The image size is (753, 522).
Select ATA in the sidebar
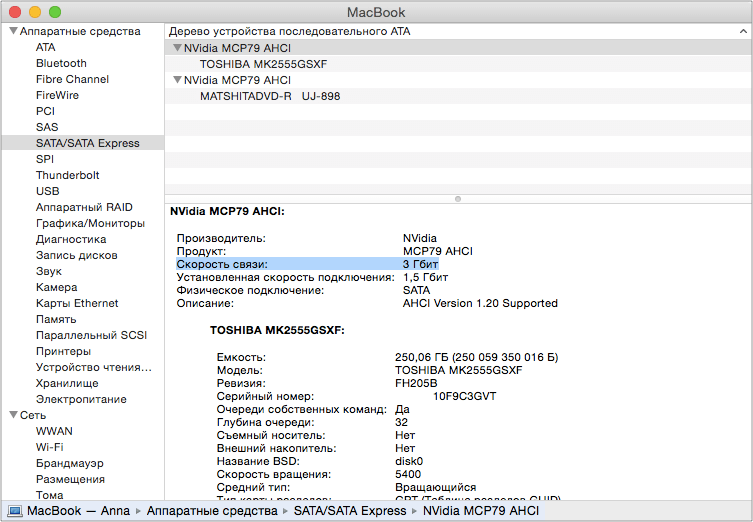click(46, 47)
